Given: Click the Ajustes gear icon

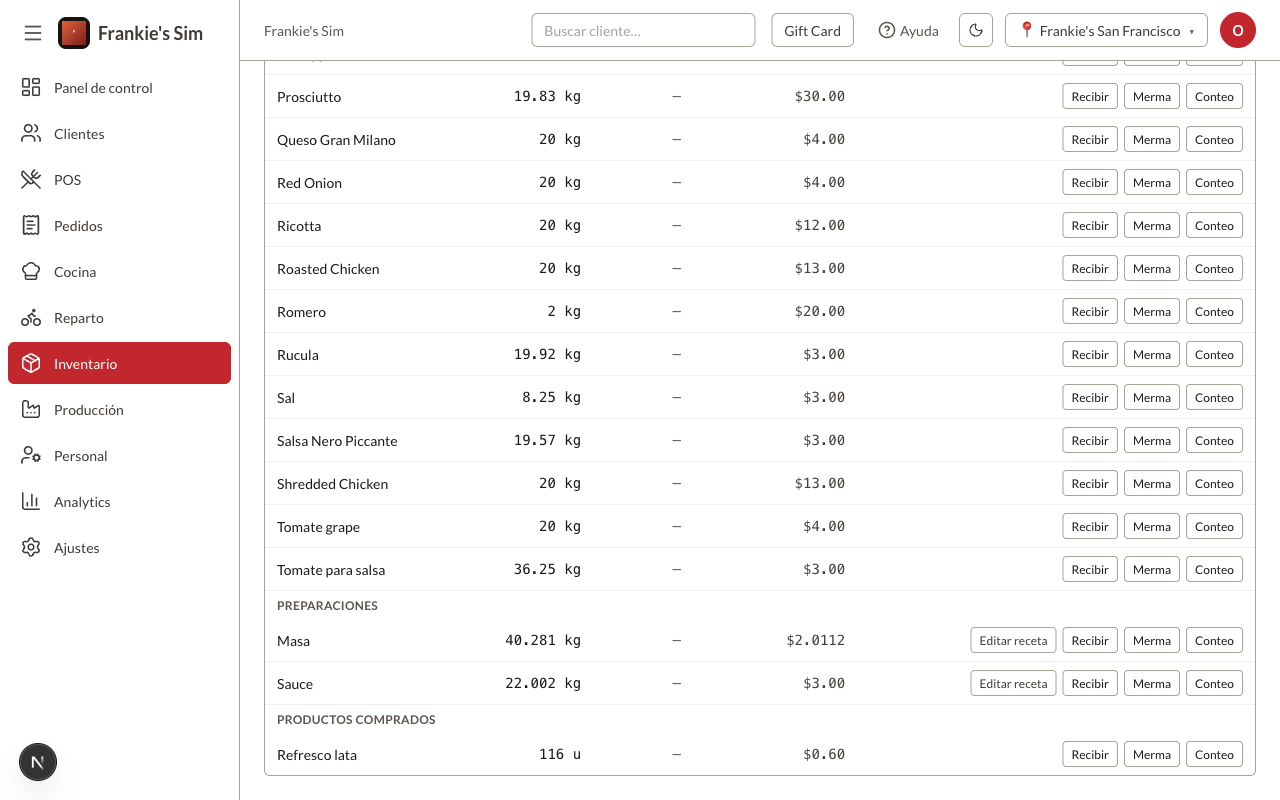Looking at the screenshot, I should (31, 547).
